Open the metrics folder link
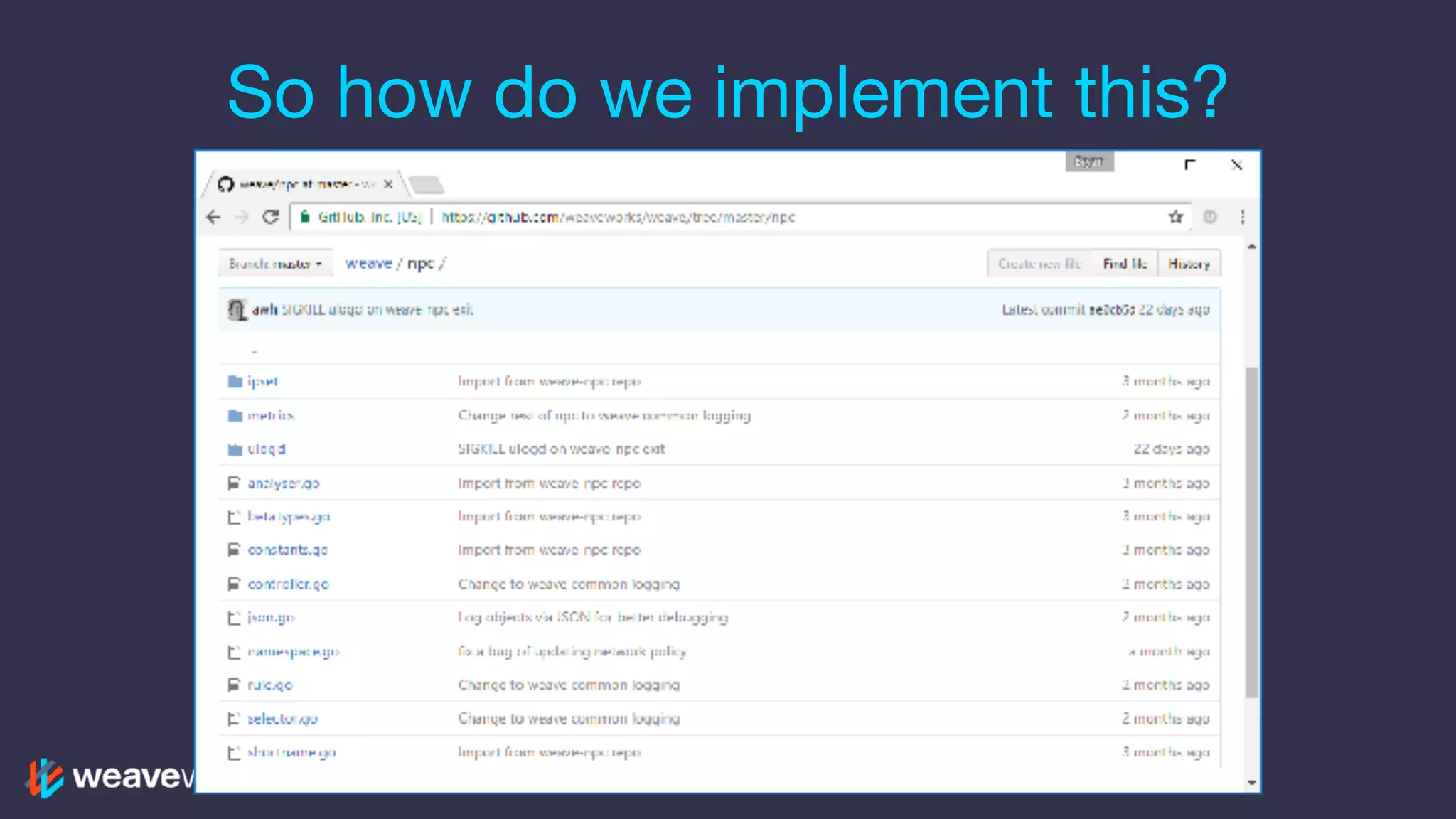This screenshot has width=1456, height=819. click(270, 415)
